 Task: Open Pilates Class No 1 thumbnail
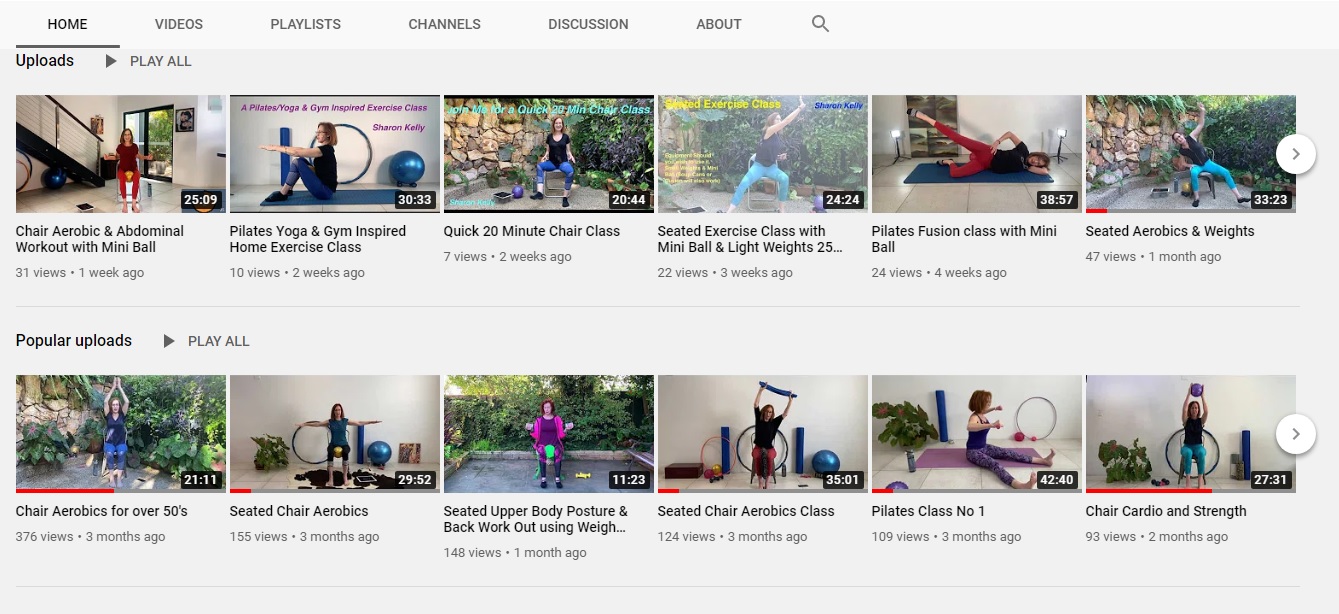(976, 433)
